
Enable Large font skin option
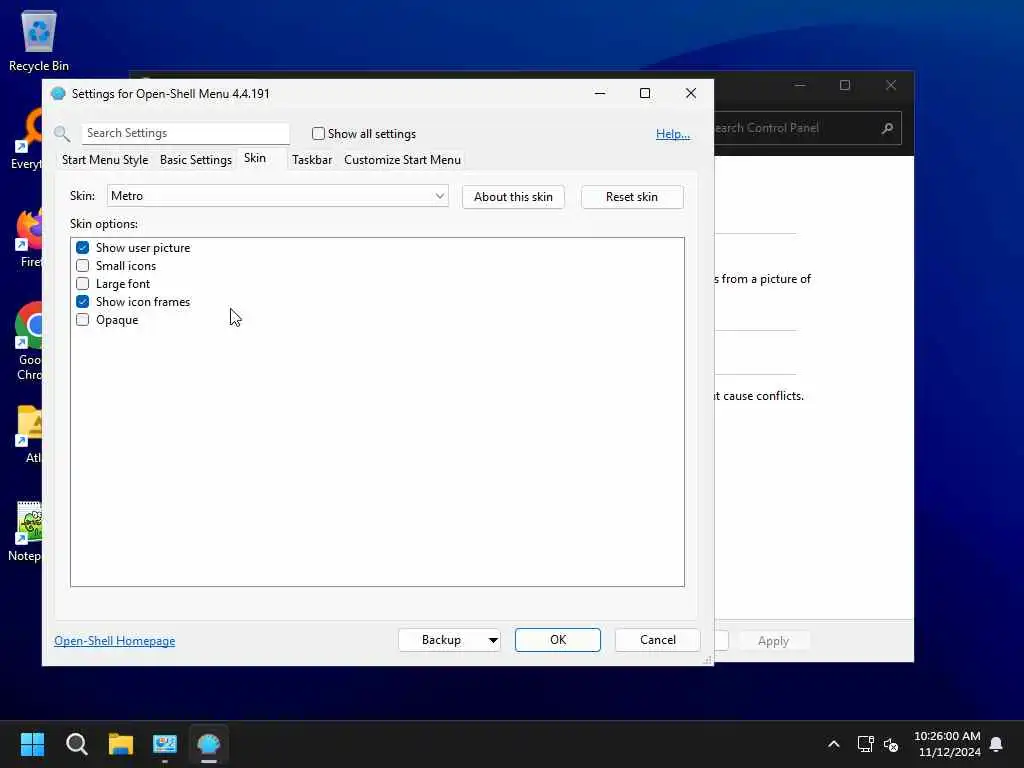(x=82, y=283)
